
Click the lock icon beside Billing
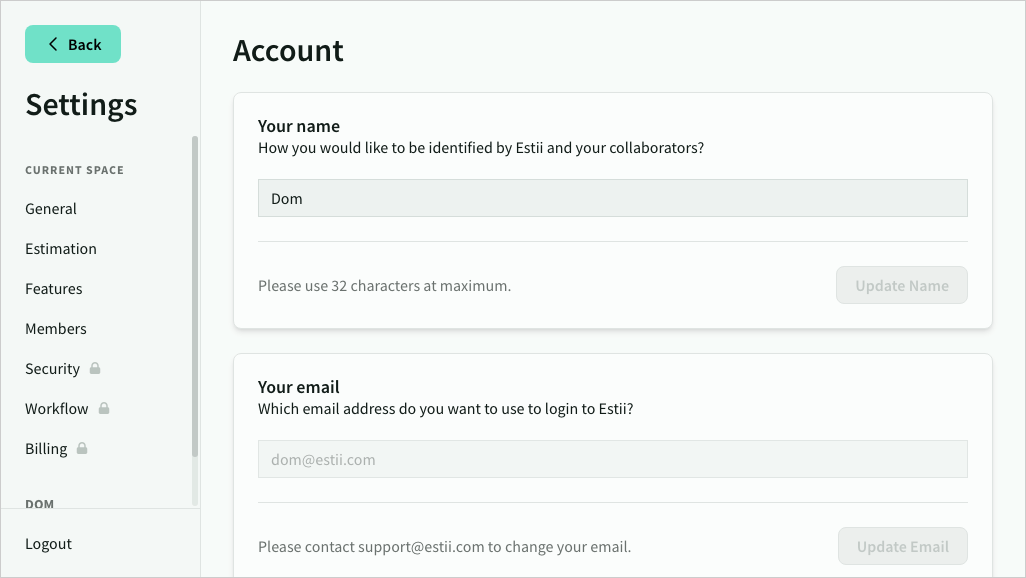pos(82,448)
